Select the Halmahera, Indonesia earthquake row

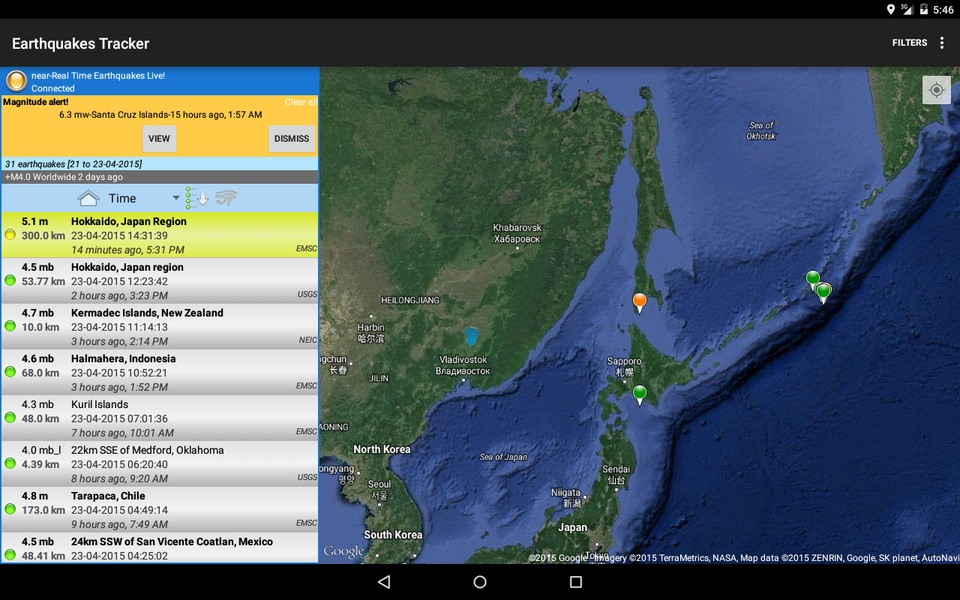point(160,372)
